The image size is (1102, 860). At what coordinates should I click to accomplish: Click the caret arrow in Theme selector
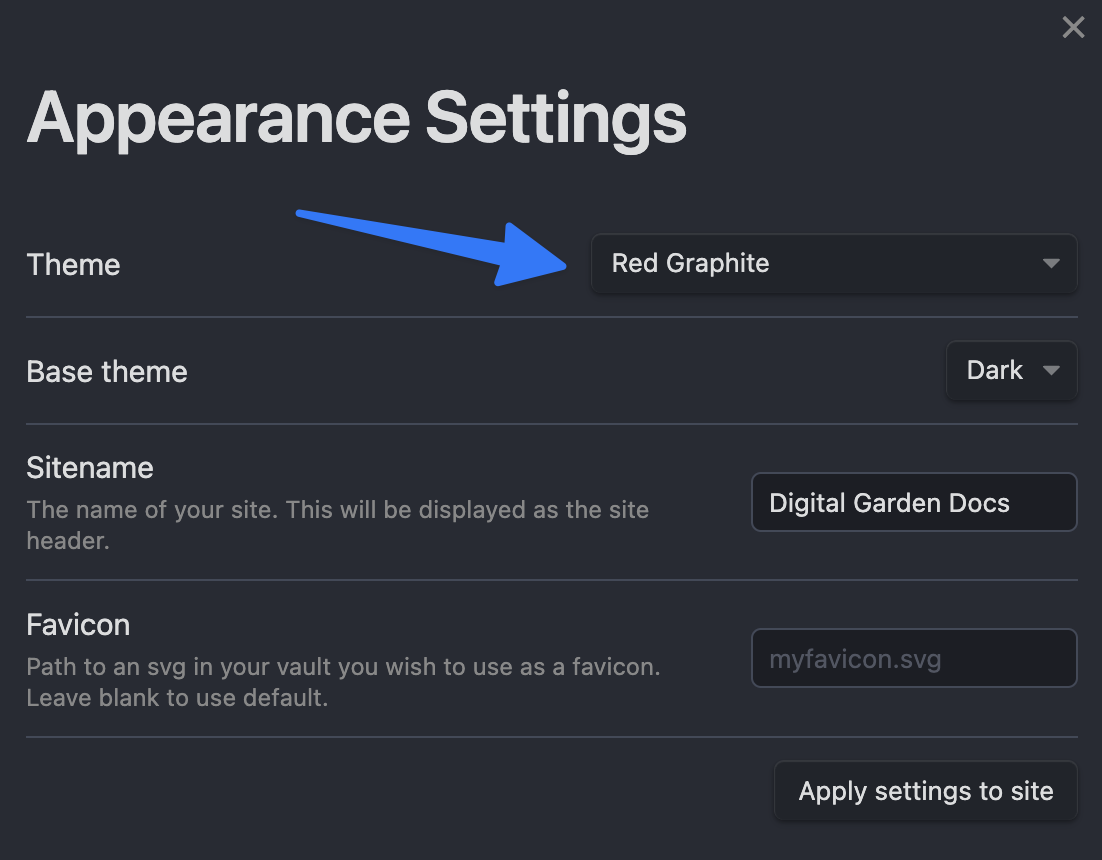click(x=1050, y=264)
